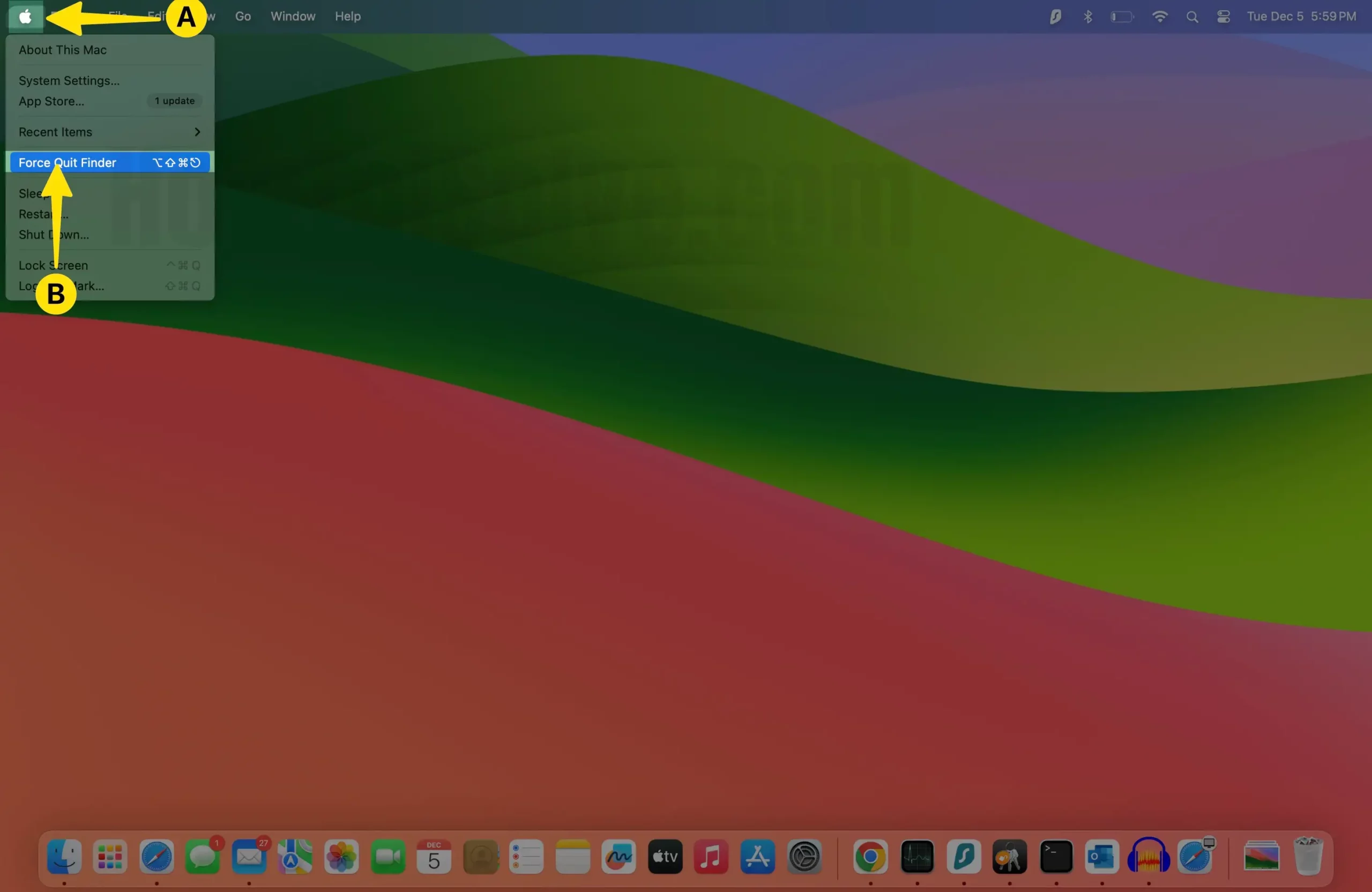Expand the Recent Items submenu

tap(109, 132)
